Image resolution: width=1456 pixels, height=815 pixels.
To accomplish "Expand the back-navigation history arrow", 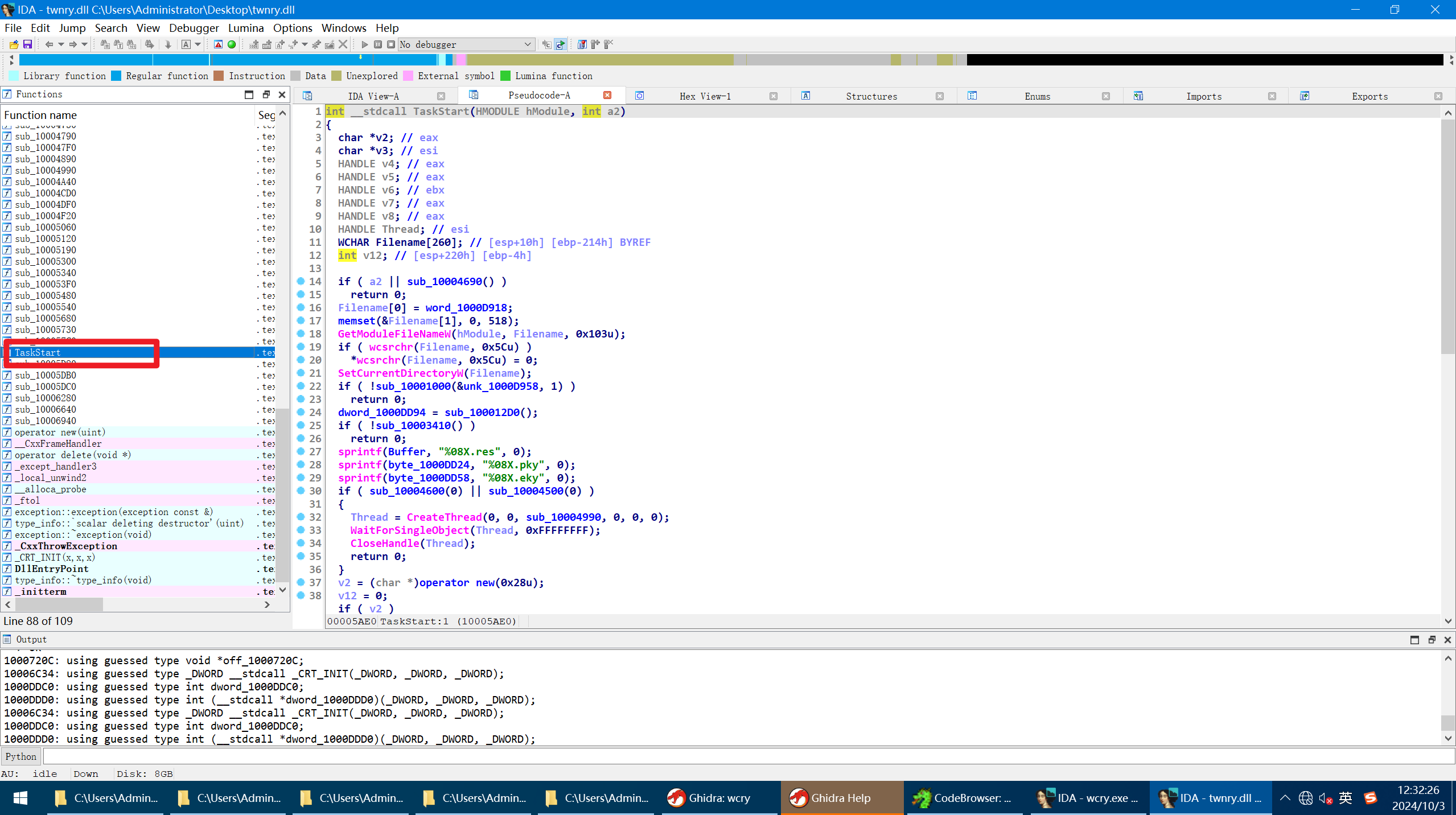I will pos(61,44).
